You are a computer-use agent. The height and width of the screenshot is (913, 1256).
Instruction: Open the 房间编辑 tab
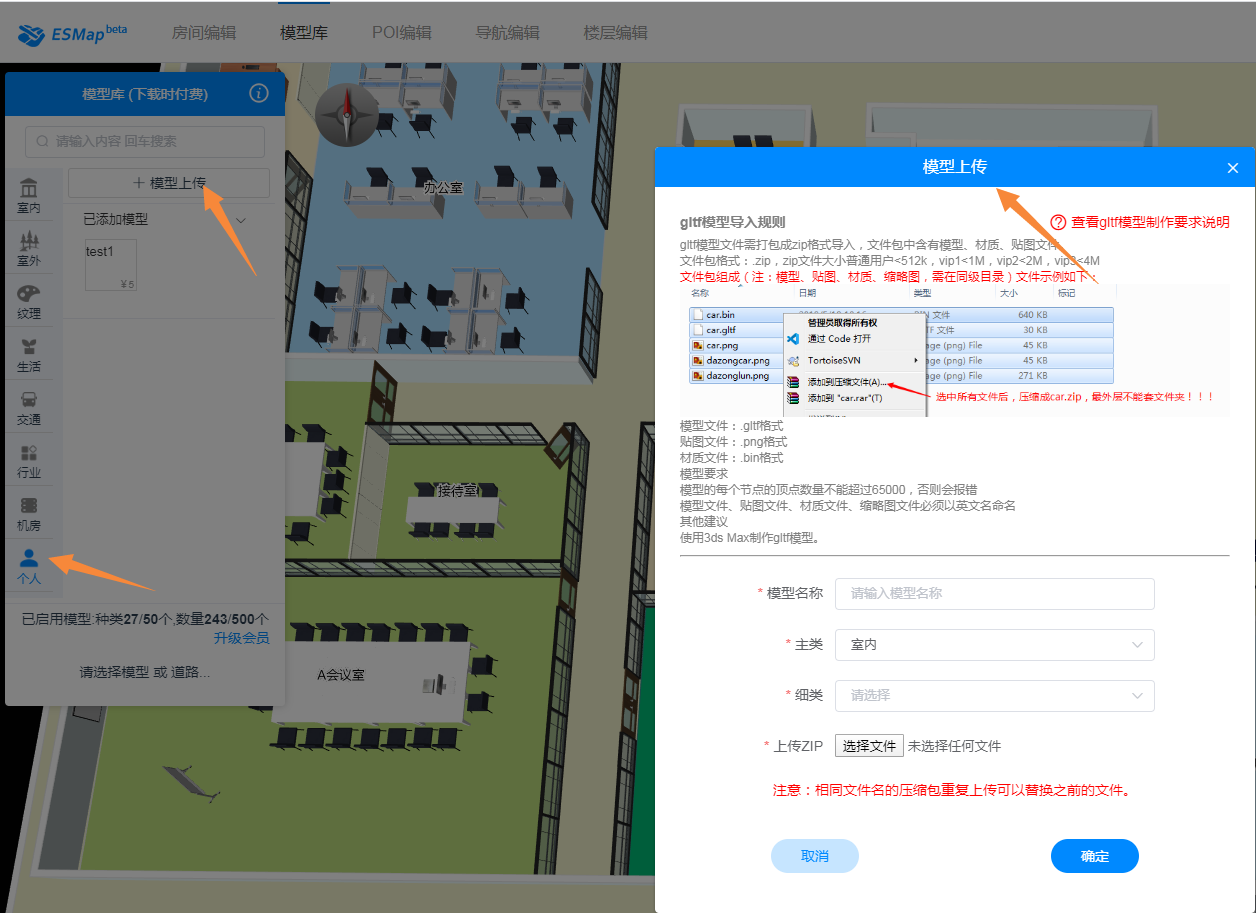coord(204,32)
